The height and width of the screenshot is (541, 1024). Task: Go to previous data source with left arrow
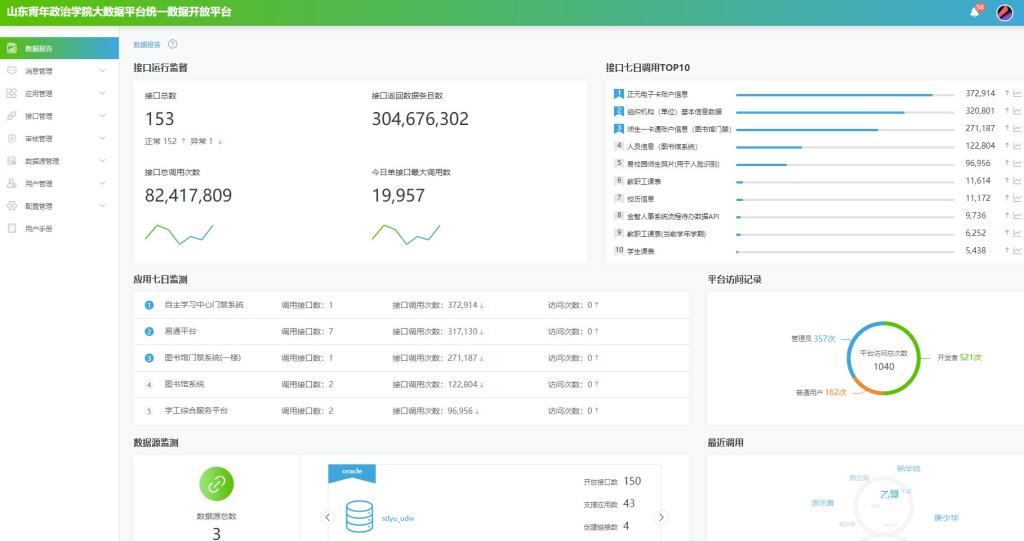[x=326, y=517]
